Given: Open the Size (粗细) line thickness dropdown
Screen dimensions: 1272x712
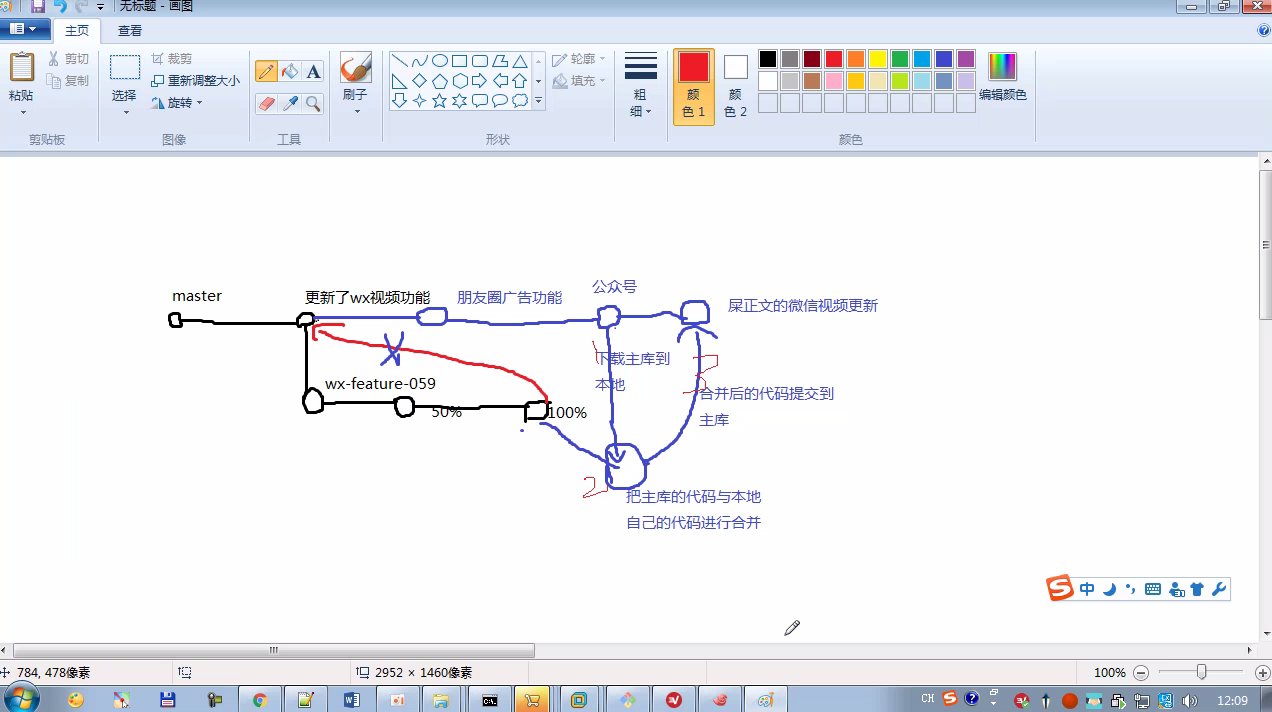Looking at the screenshot, I should (641, 86).
